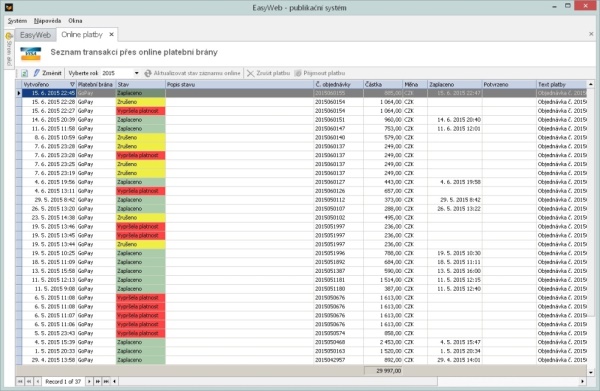Click the horizontal scrollbar track
The width and height of the screenshot is (600, 391).
508,381
